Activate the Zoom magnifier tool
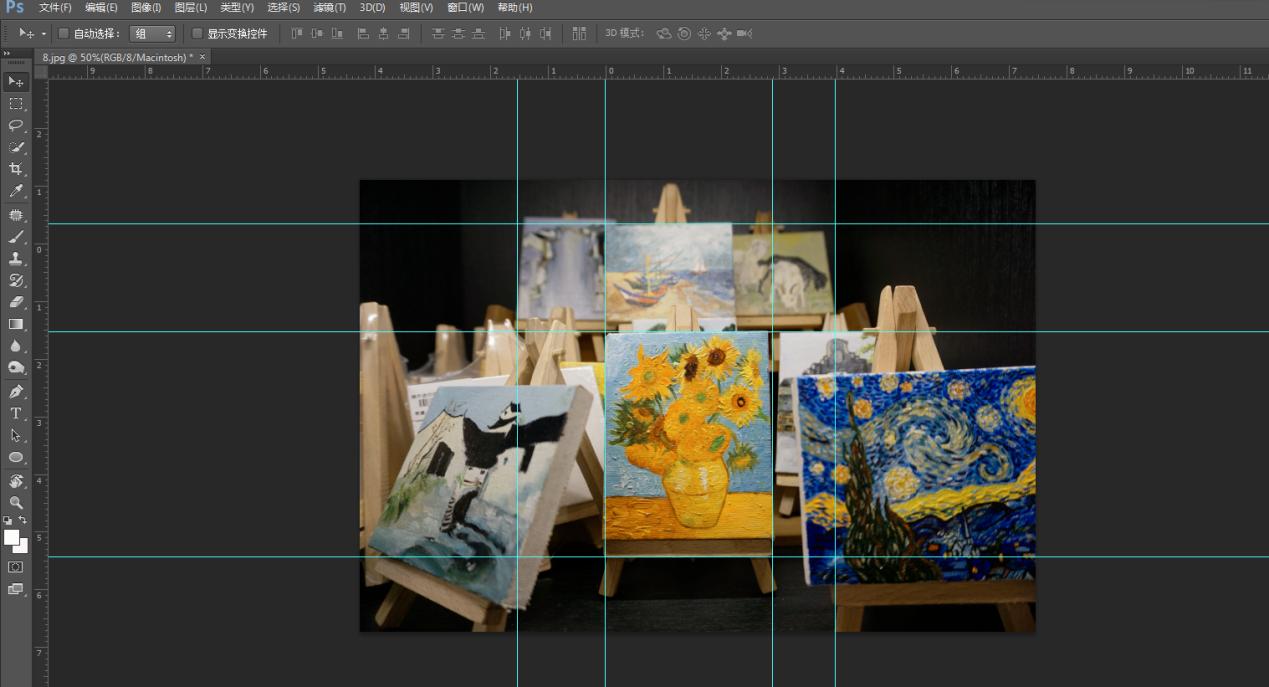 click(x=16, y=502)
